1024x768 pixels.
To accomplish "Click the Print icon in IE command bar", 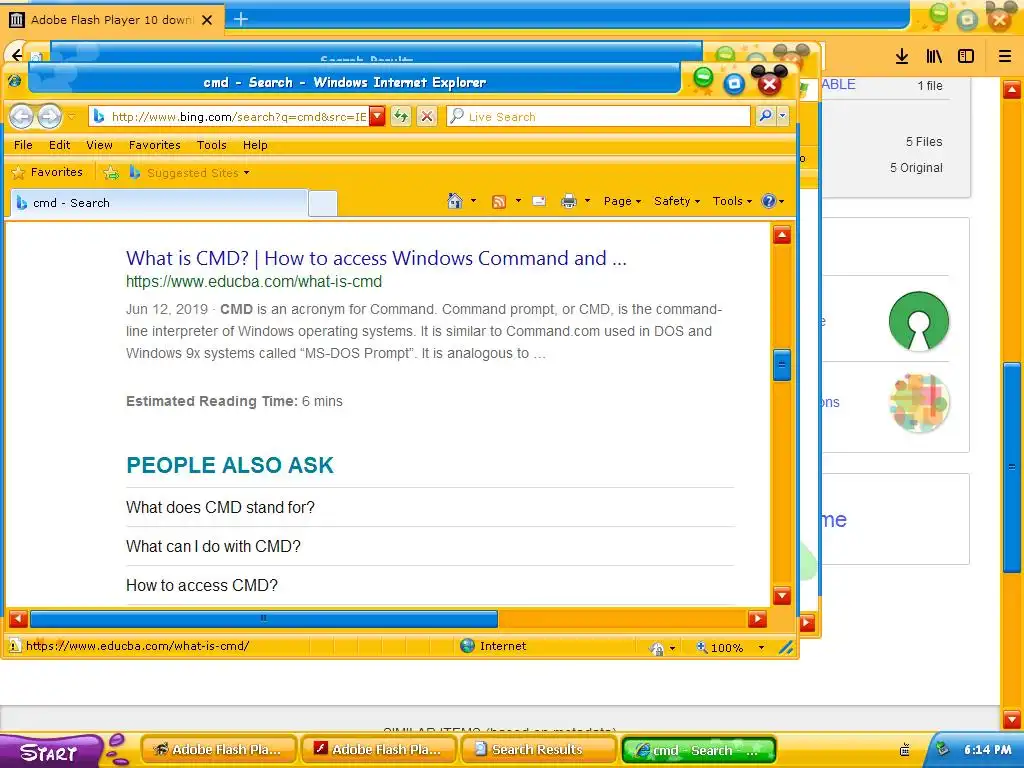I will pos(569,201).
